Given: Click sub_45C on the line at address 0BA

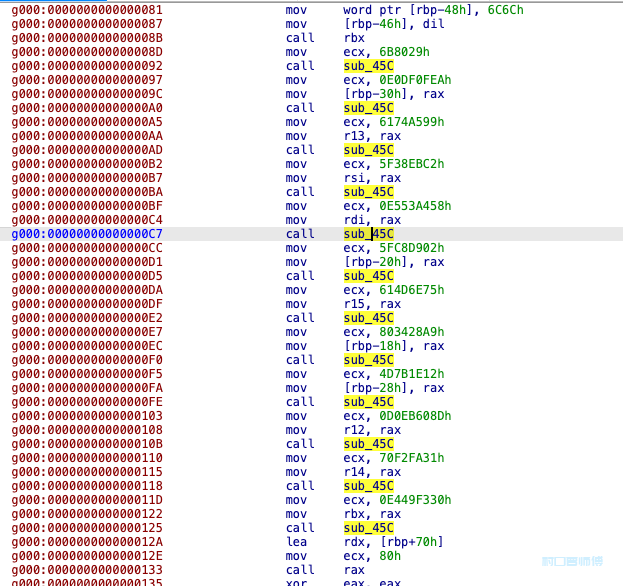Looking at the screenshot, I should tap(369, 192).
